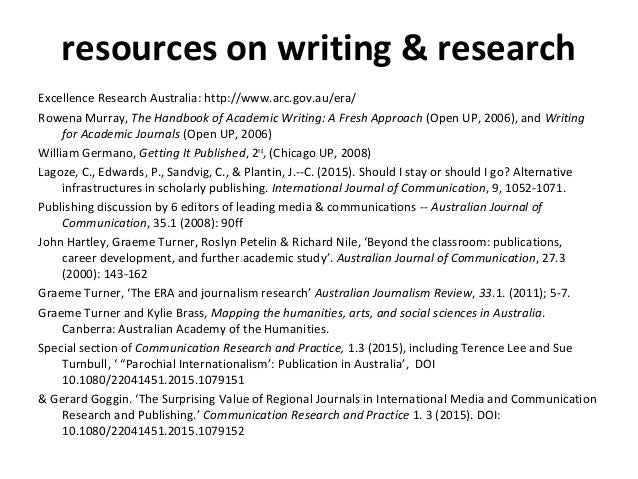Click 'for Academic Journals (Open UP, 2006)' line
The width and height of the screenshot is (638, 479).
tap(167, 134)
